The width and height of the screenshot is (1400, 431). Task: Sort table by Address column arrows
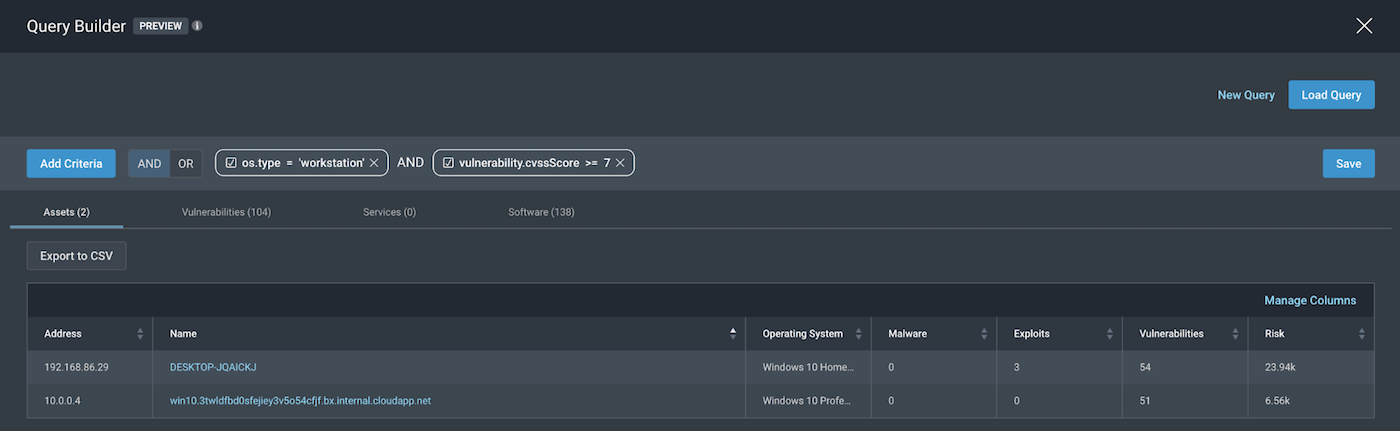tap(140, 334)
